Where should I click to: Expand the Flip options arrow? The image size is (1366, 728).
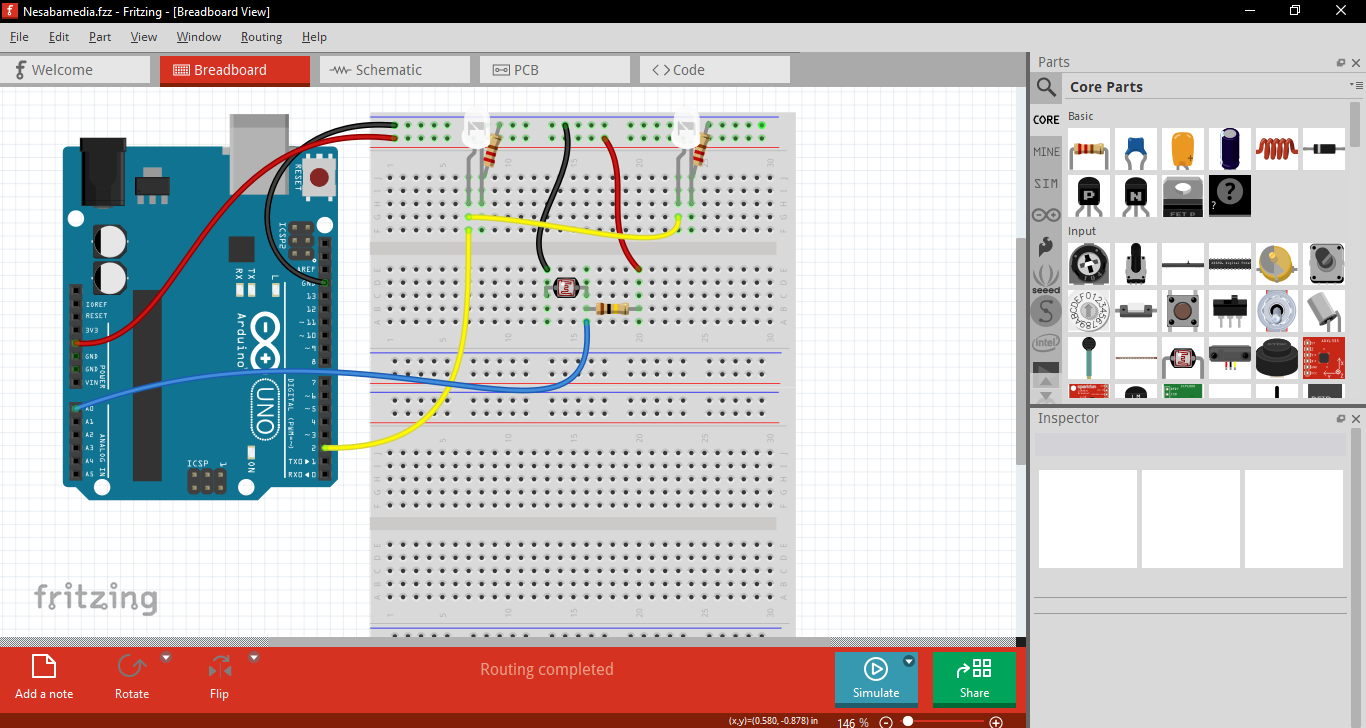[x=254, y=658]
